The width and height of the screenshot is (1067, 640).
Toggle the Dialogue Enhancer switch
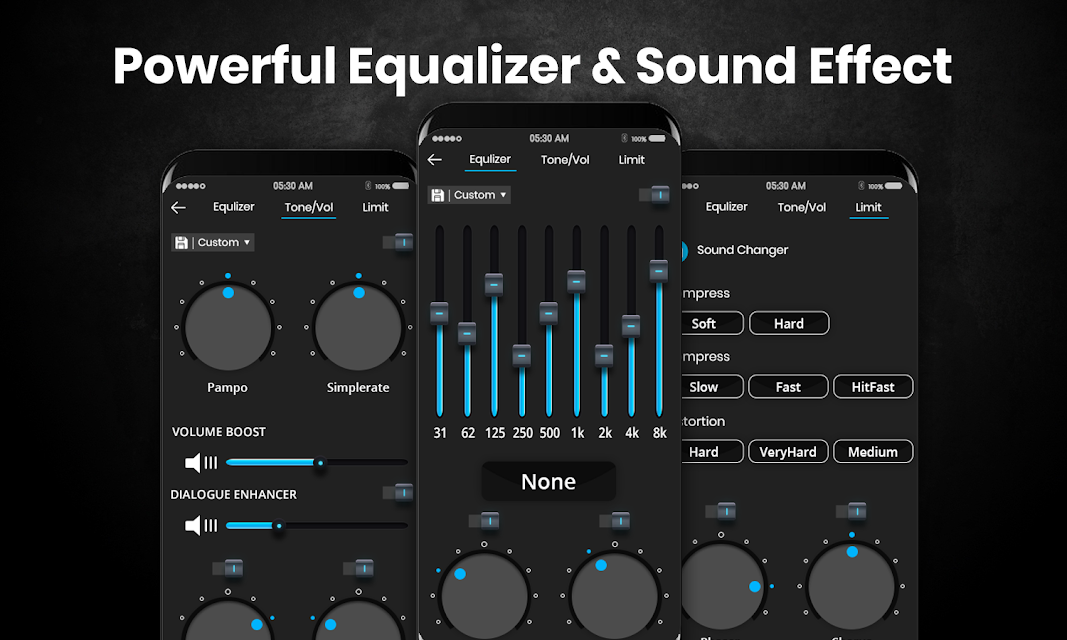[397, 492]
